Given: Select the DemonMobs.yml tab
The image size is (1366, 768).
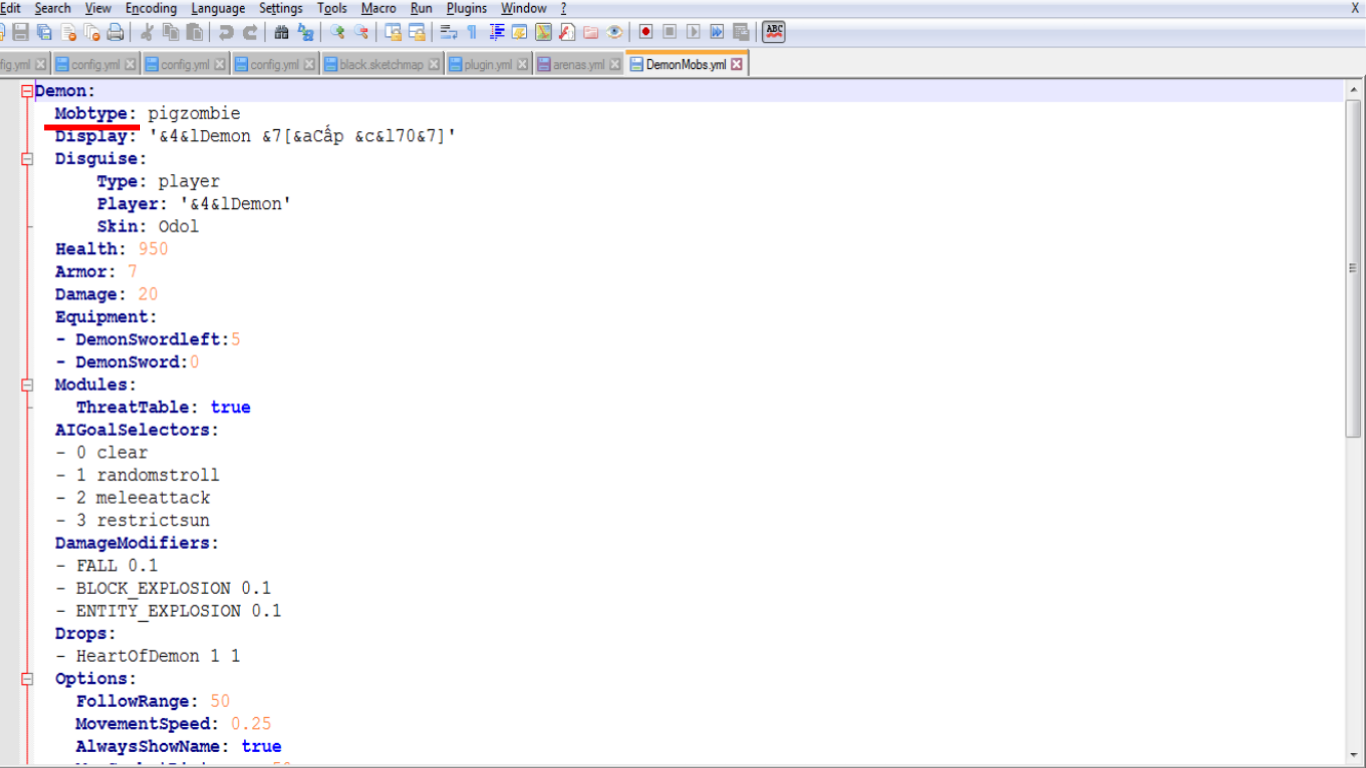Looking at the screenshot, I should (686, 64).
